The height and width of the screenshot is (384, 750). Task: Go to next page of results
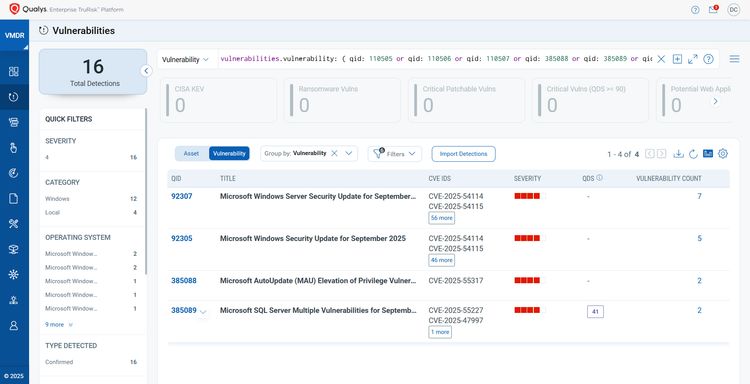(x=662, y=154)
